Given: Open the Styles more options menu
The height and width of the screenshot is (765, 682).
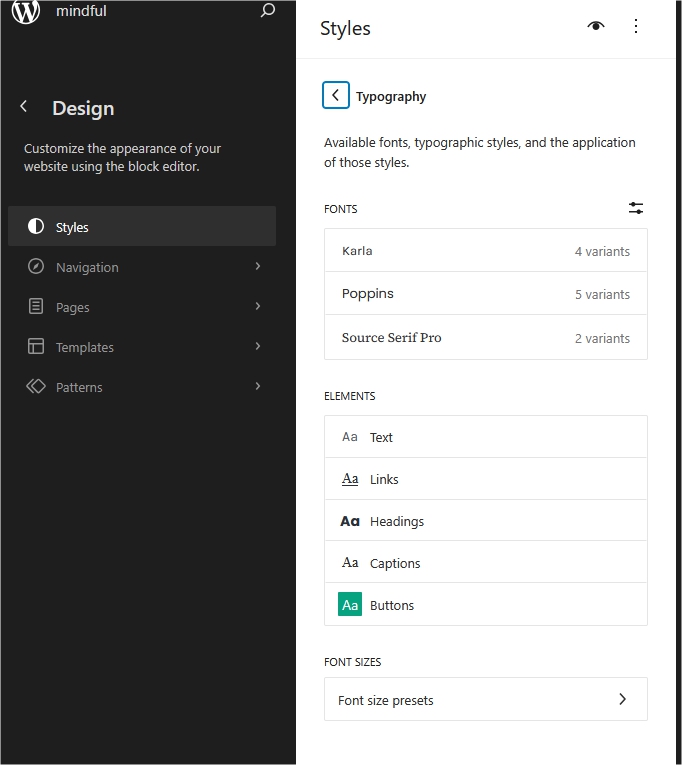Looking at the screenshot, I should [x=636, y=27].
